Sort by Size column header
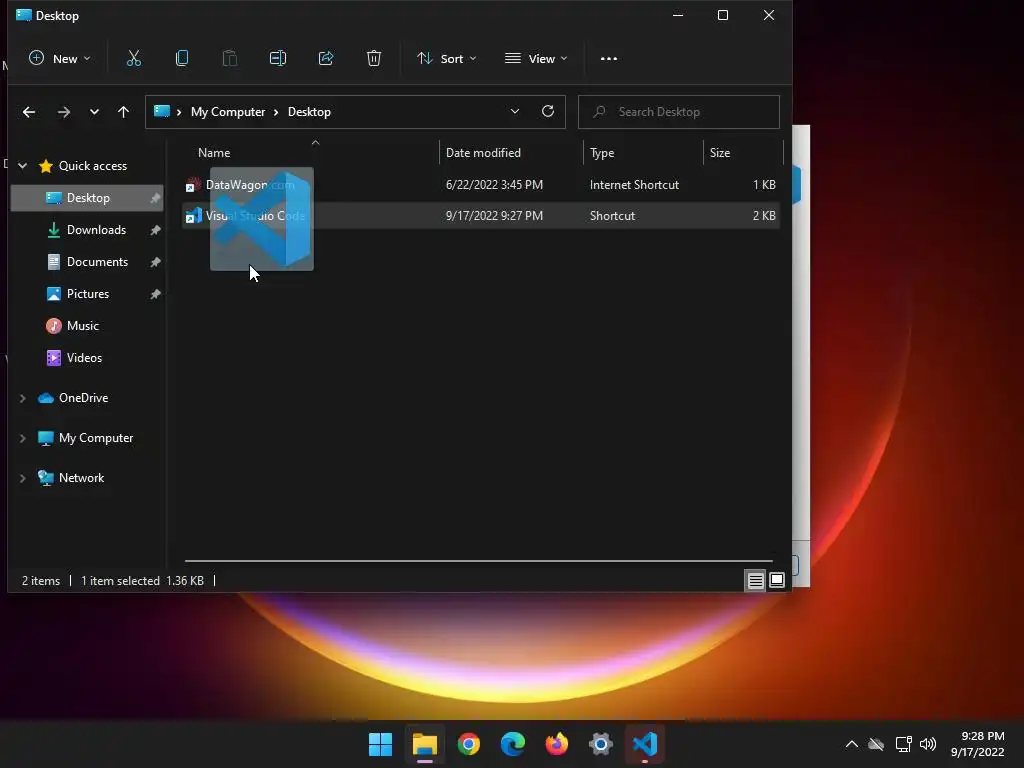The height and width of the screenshot is (768, 1024). pos(720,153)
